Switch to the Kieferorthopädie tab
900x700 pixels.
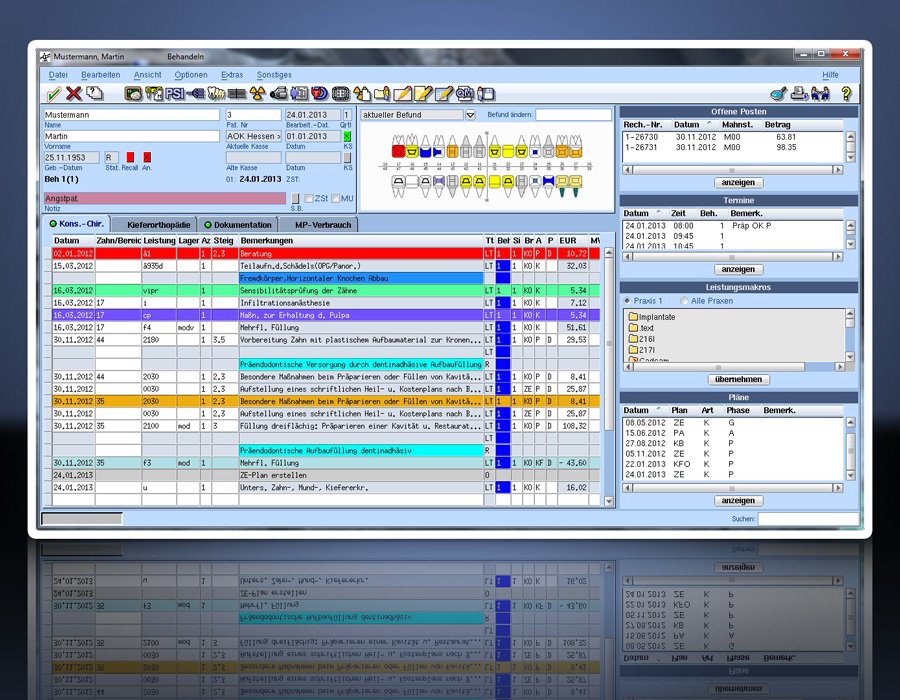tap(155, 225)
